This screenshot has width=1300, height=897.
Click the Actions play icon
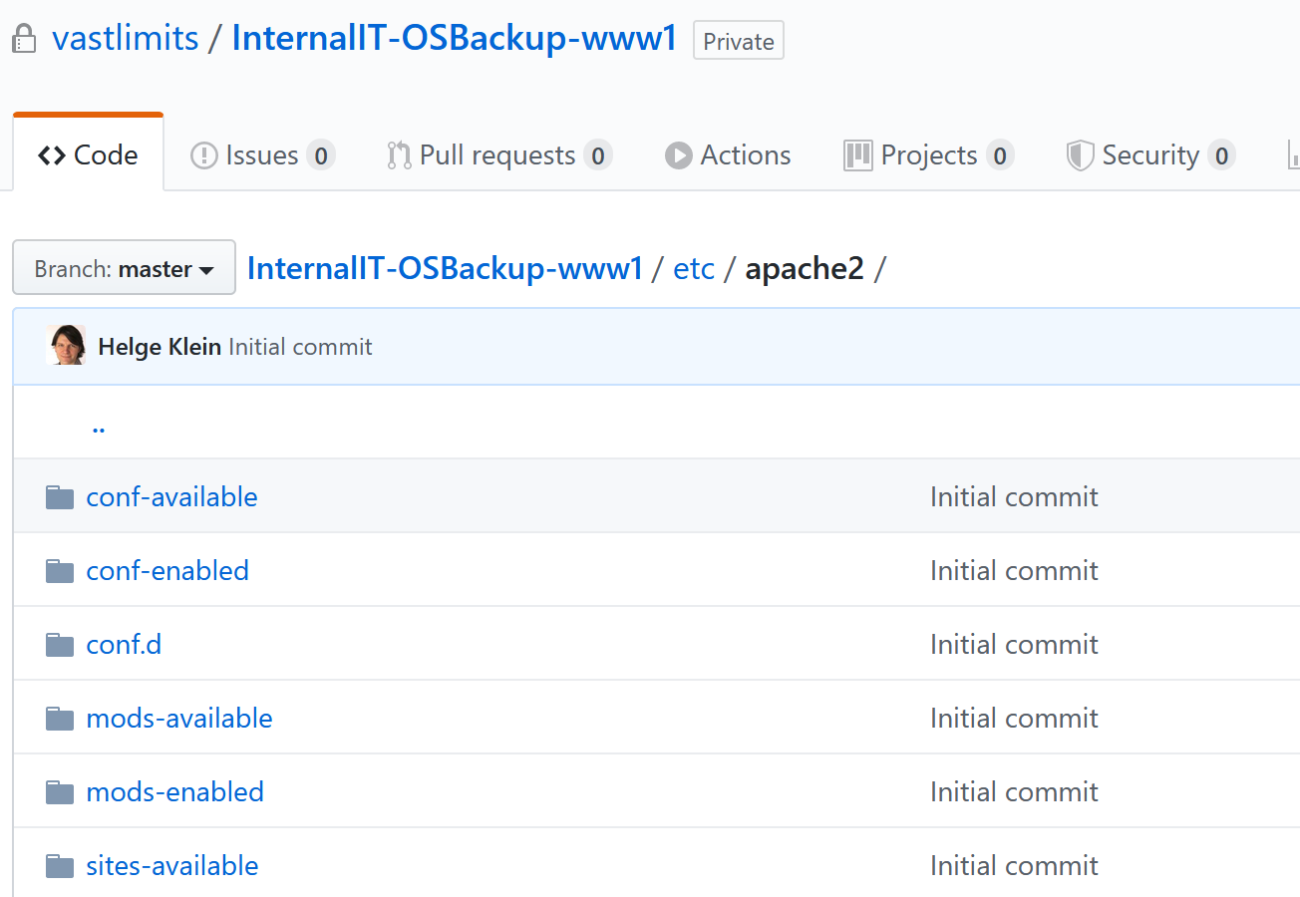point(678,155)
